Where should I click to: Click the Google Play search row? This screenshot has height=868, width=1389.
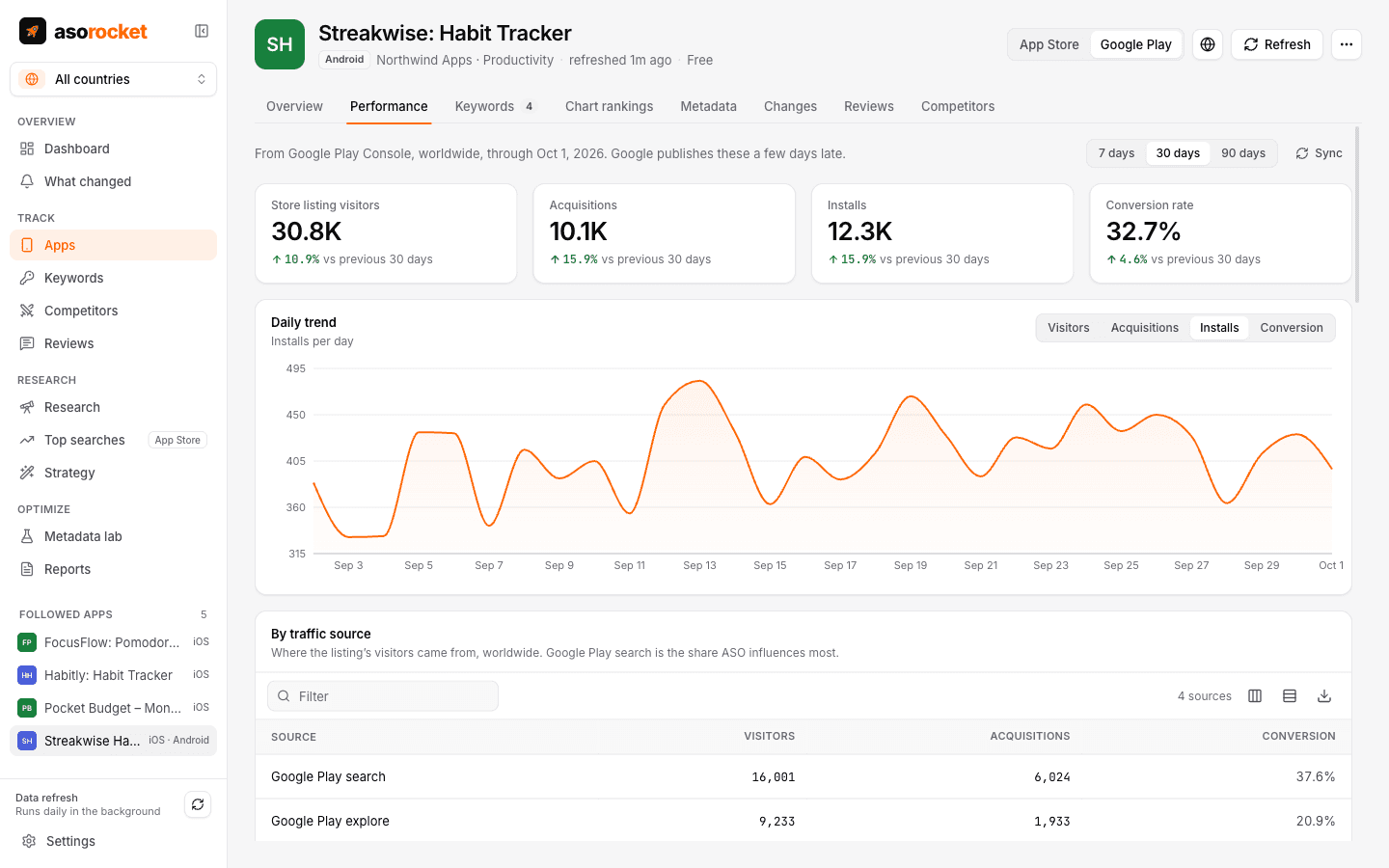pos(803,776)
